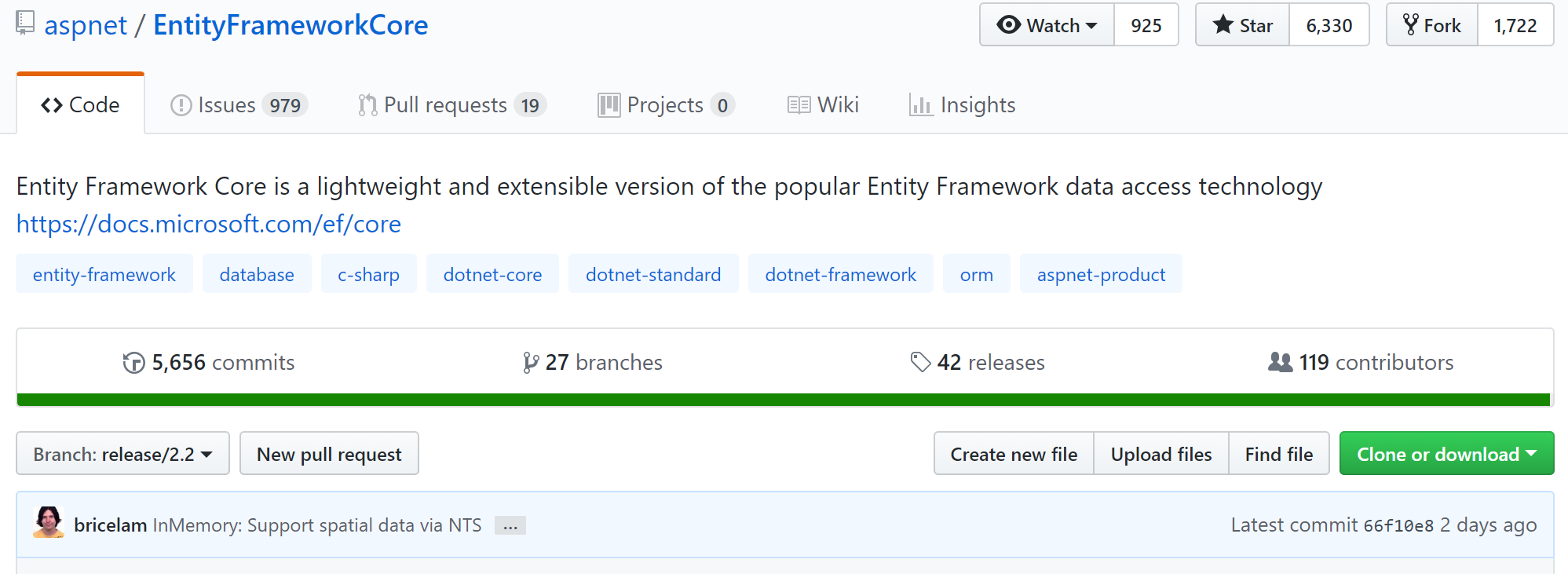This screenshot has width=1568, height=574.
Task: Click the Pull requests merge icon
Action: click(367, 105)
